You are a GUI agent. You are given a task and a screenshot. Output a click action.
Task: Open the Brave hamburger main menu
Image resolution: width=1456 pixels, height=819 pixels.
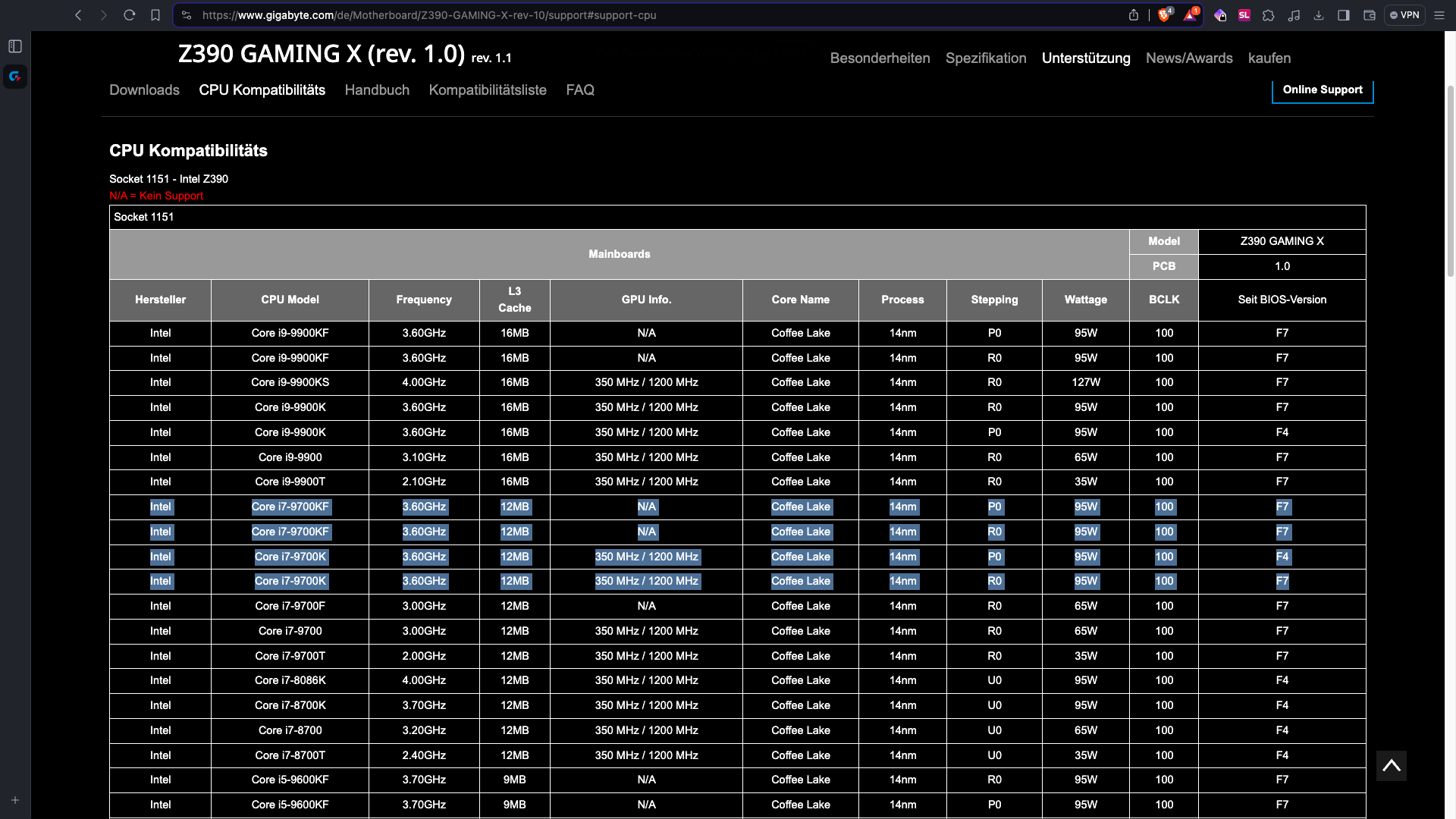(1439, 15)
